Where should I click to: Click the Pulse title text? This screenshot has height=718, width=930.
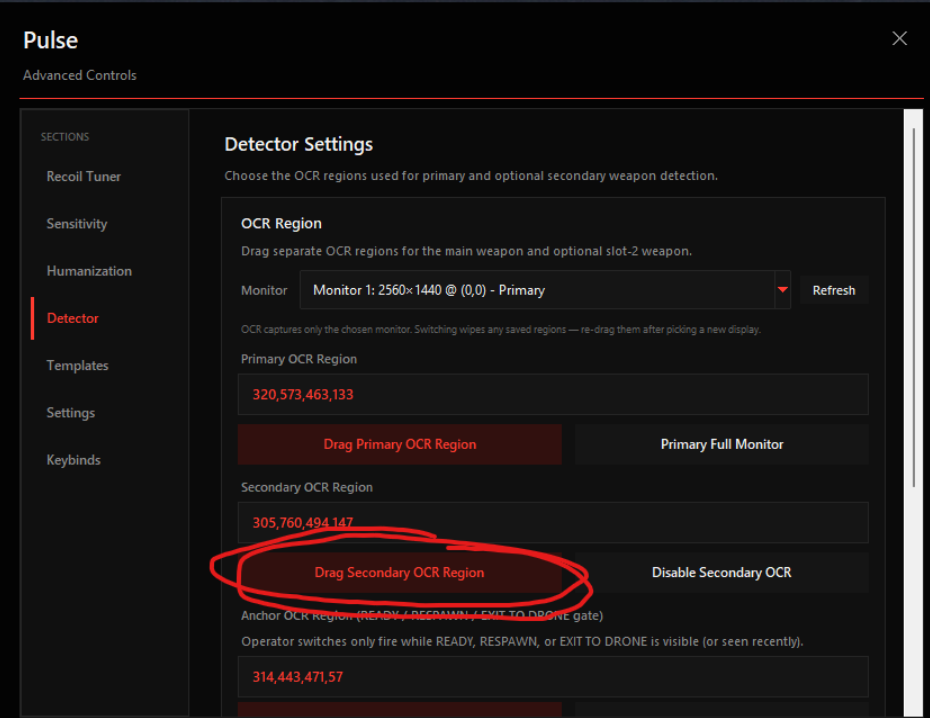point(50,40)
